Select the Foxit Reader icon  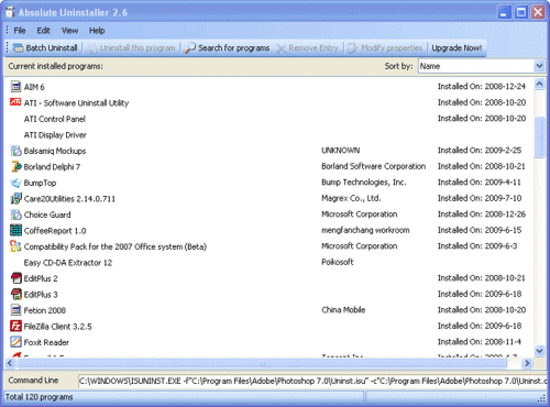coord(15,342)
